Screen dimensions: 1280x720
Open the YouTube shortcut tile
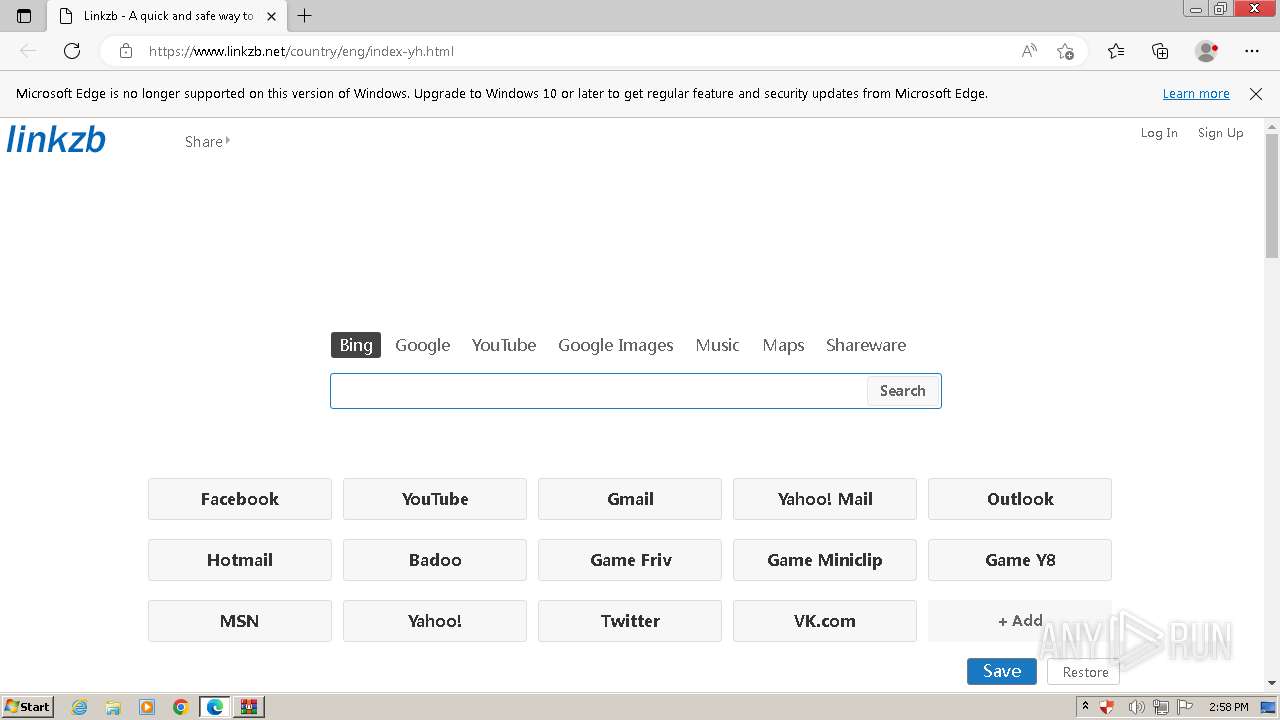(435, 499)
